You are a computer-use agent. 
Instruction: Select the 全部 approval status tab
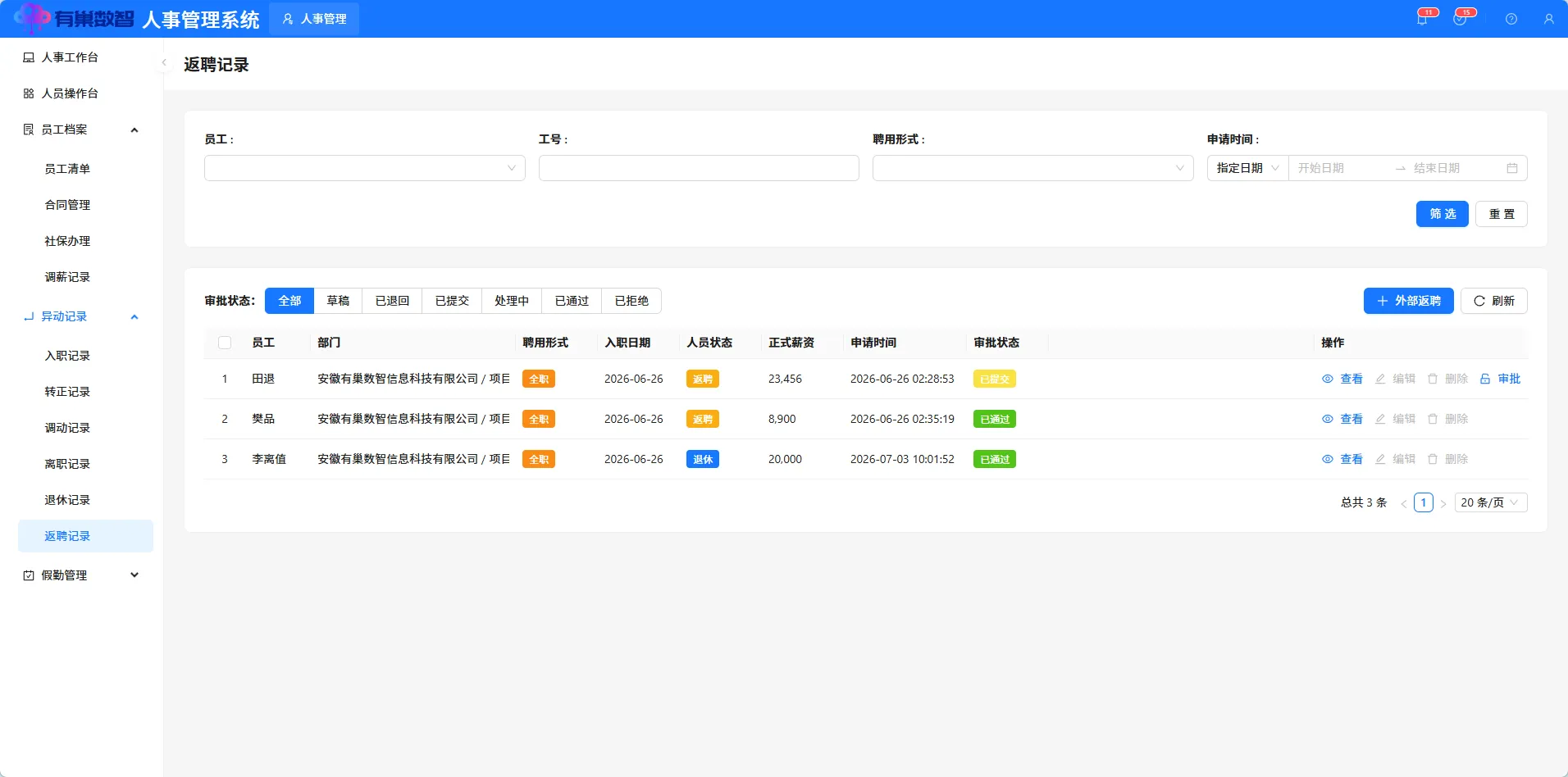tap(289, 301)
